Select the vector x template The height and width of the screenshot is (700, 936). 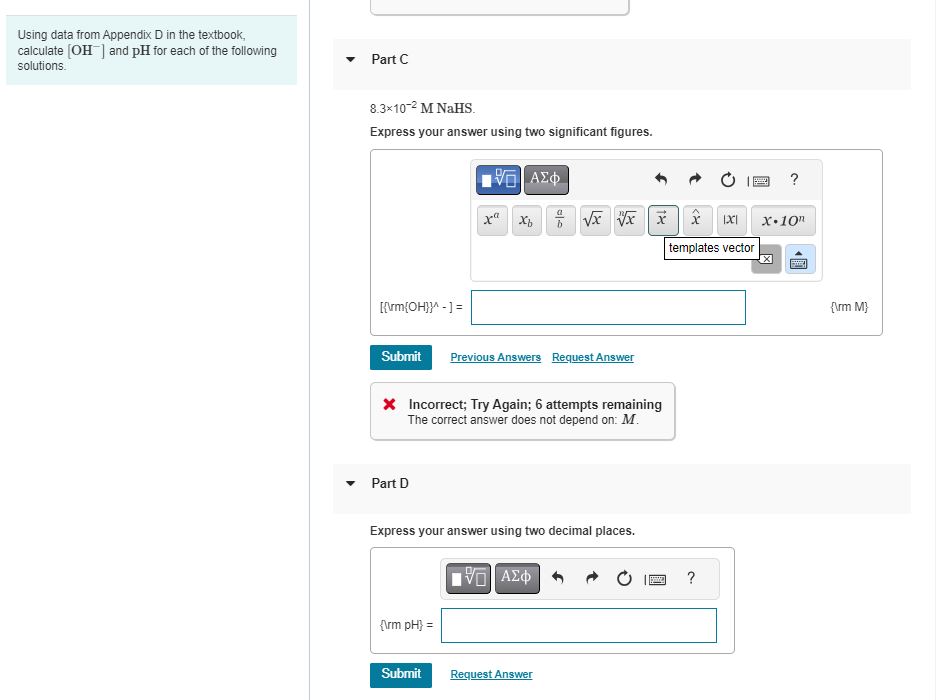661,220
